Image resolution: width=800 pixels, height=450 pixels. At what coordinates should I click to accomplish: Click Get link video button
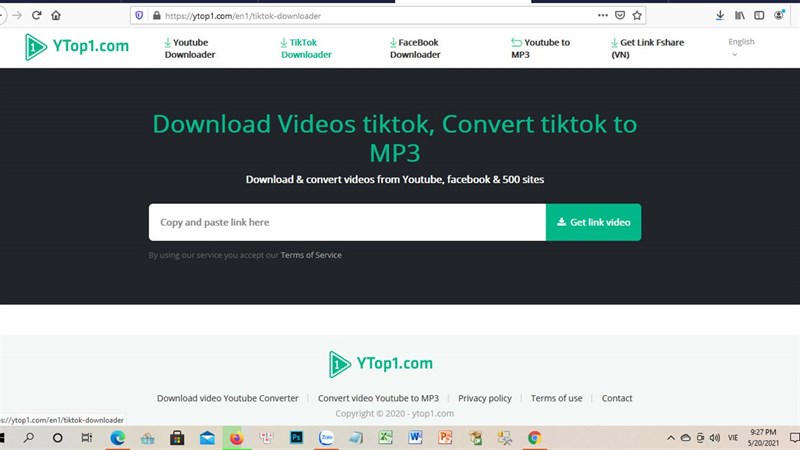593,222
